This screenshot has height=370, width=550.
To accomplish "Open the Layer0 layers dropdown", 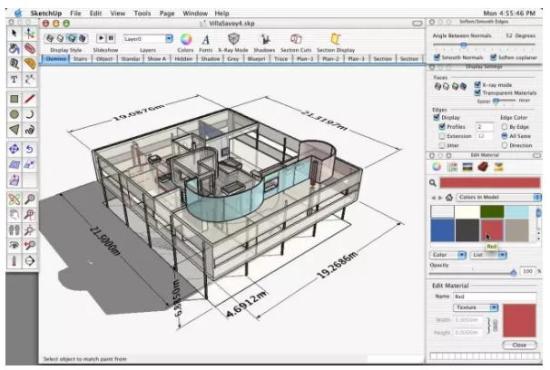I will tap(148, 39).
